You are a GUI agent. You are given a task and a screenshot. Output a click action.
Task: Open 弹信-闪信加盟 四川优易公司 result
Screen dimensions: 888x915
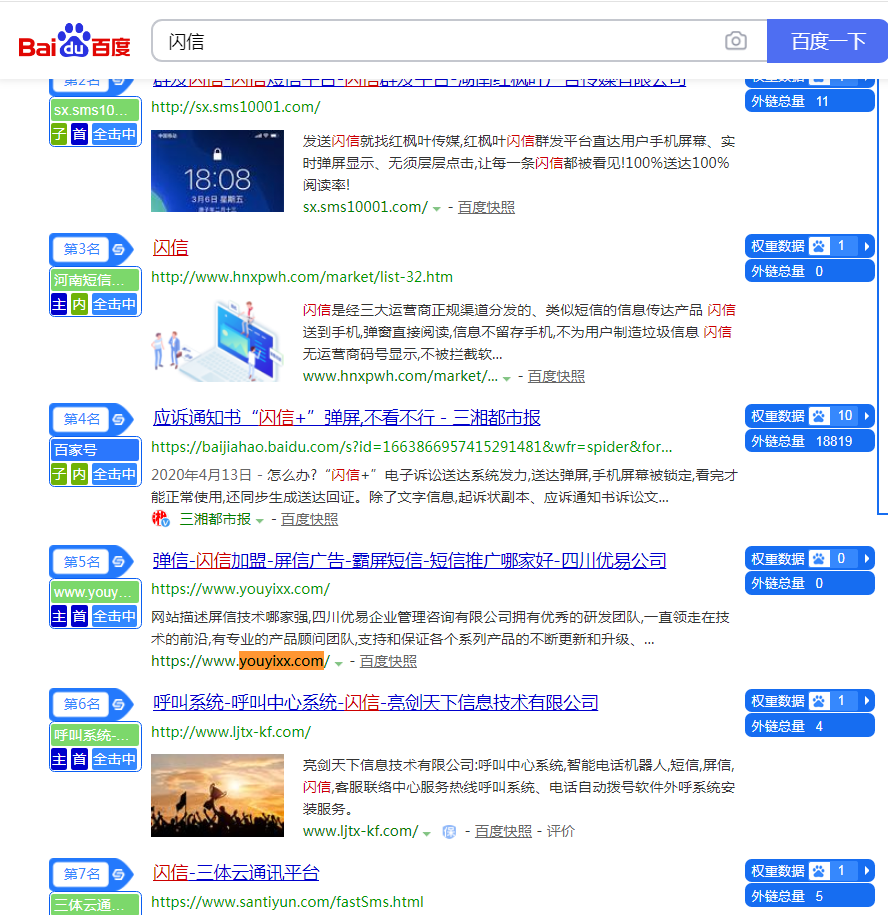click(409, 560)
